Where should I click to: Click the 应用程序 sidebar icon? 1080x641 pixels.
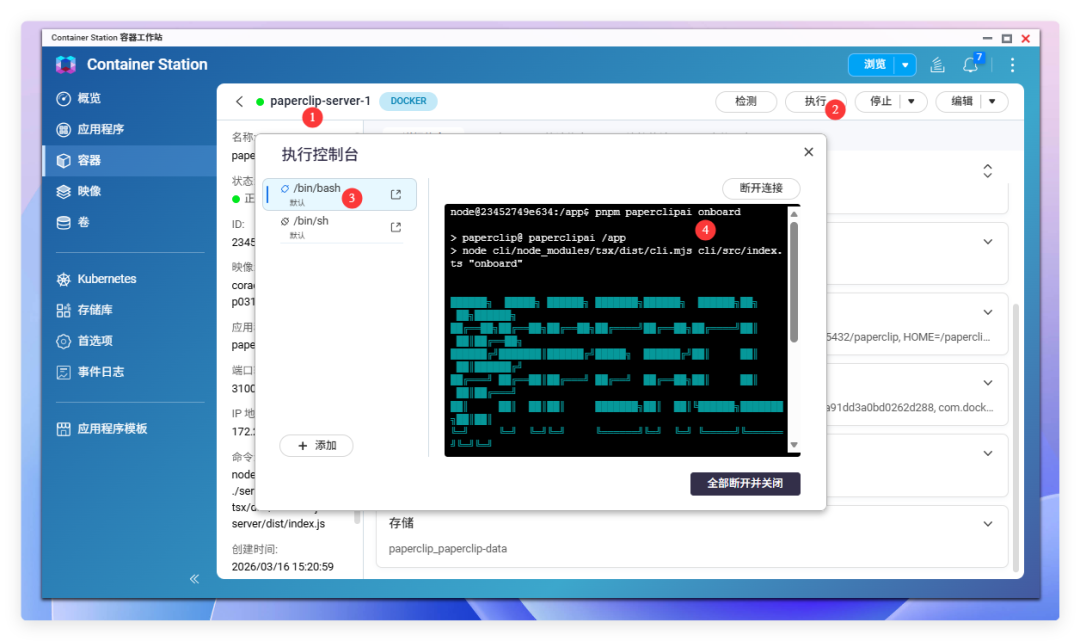[63, 129]
